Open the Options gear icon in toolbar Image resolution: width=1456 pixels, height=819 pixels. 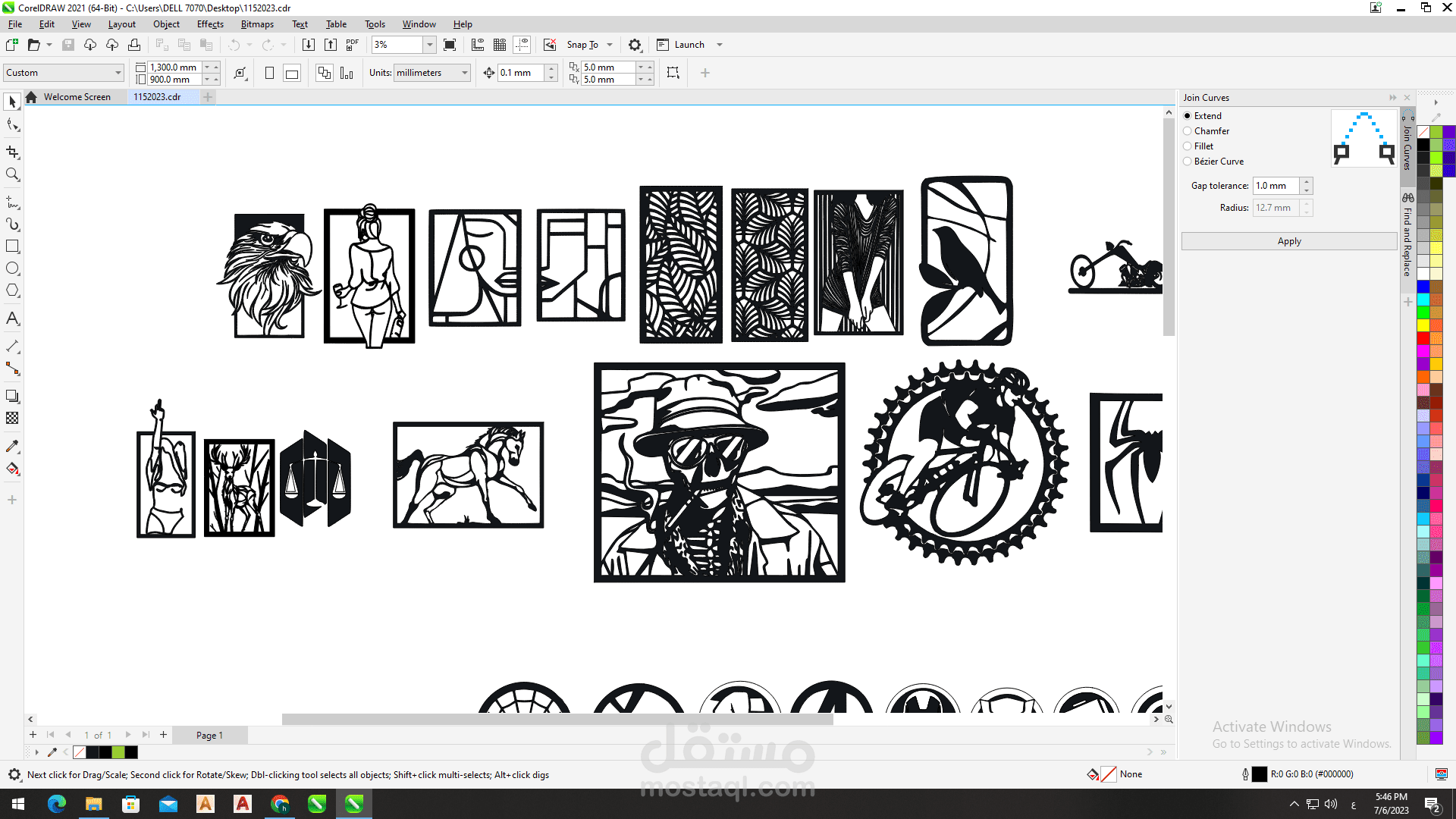click(x=635, y=45)
